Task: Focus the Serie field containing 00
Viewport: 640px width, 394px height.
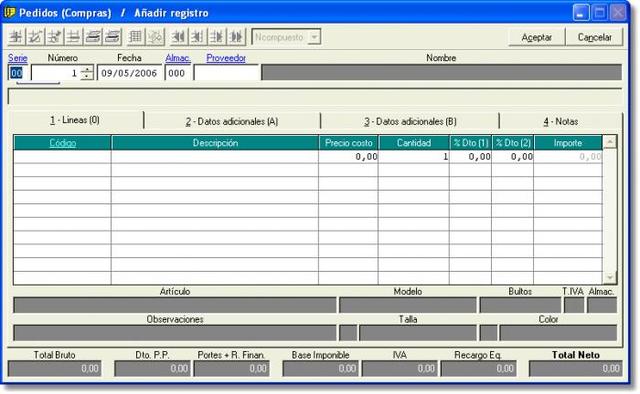Action: 17,73
